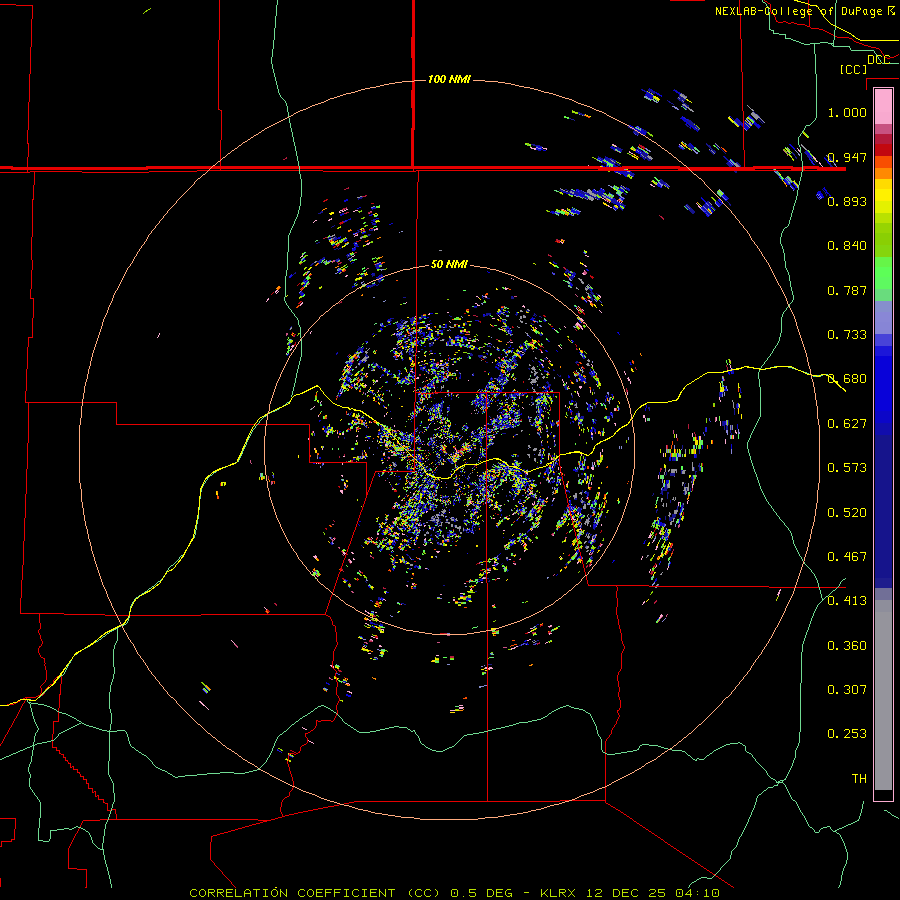The height and width of the screenshot is (900, 900).
Task: Click the 50 NMI range ring label
Action: 449,264
